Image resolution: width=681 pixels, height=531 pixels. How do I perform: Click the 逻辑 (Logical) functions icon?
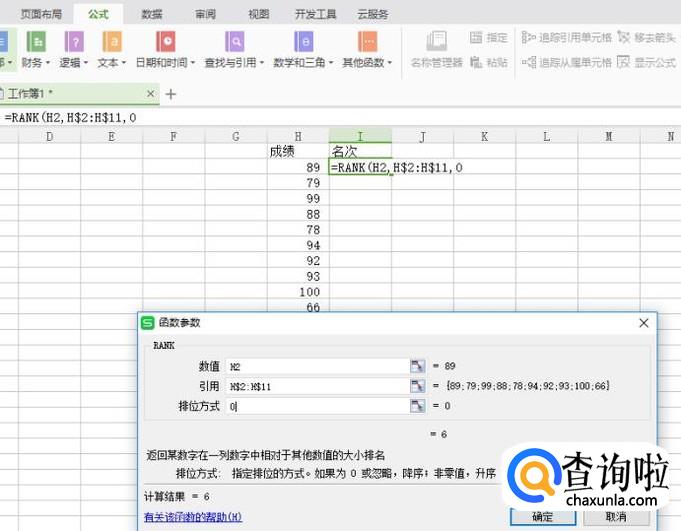[73, 42]
